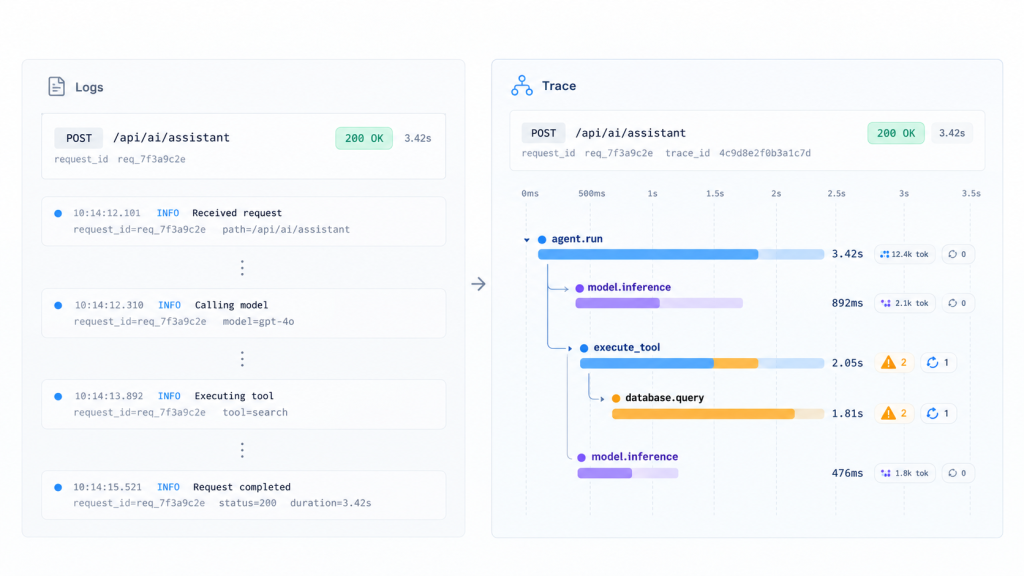Click the retry count badge on agent.run row
Image resolution: width=1024 pixels, height=576 pixels.
point(958,254)
